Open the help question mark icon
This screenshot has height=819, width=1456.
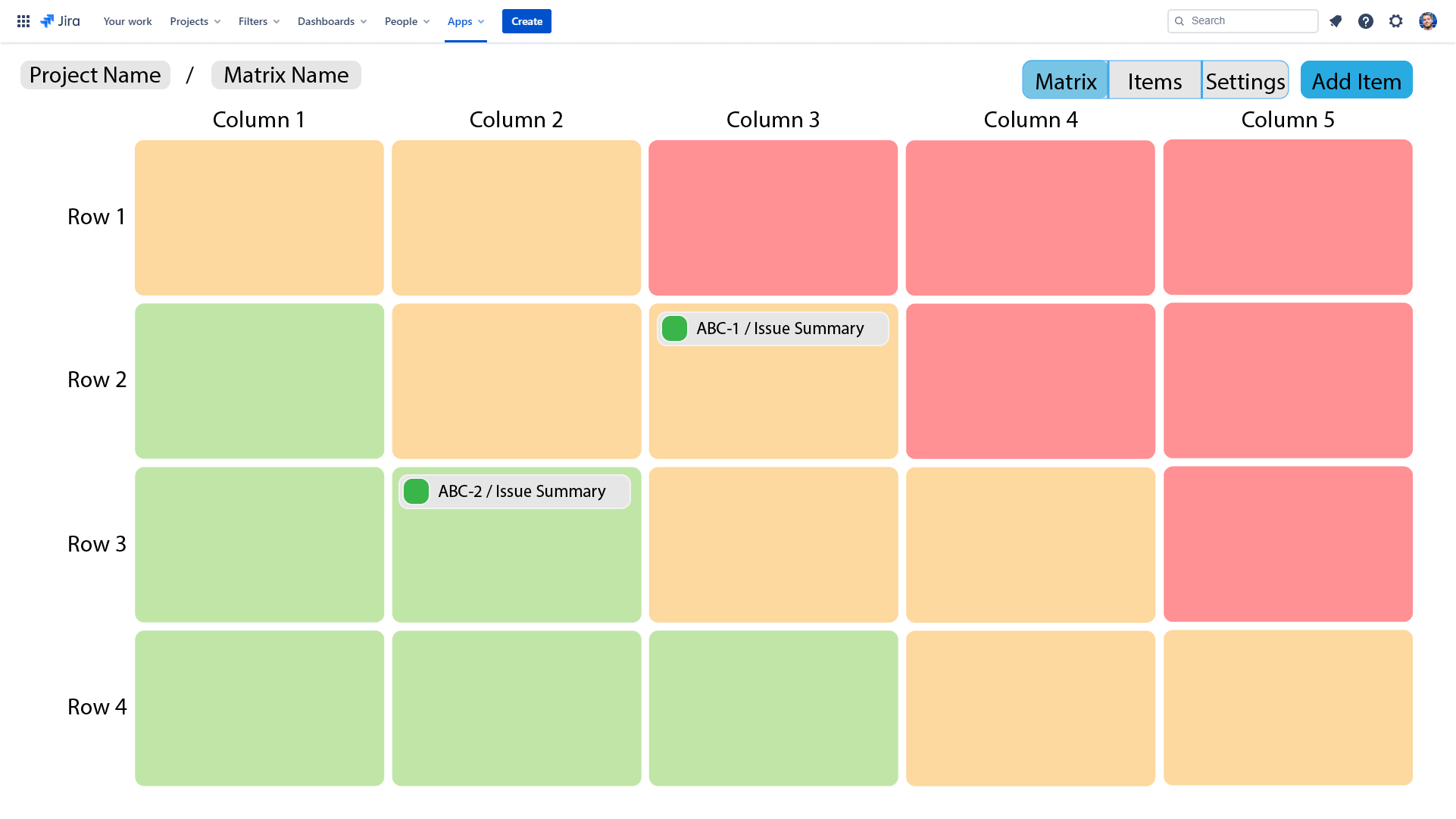1365,21
